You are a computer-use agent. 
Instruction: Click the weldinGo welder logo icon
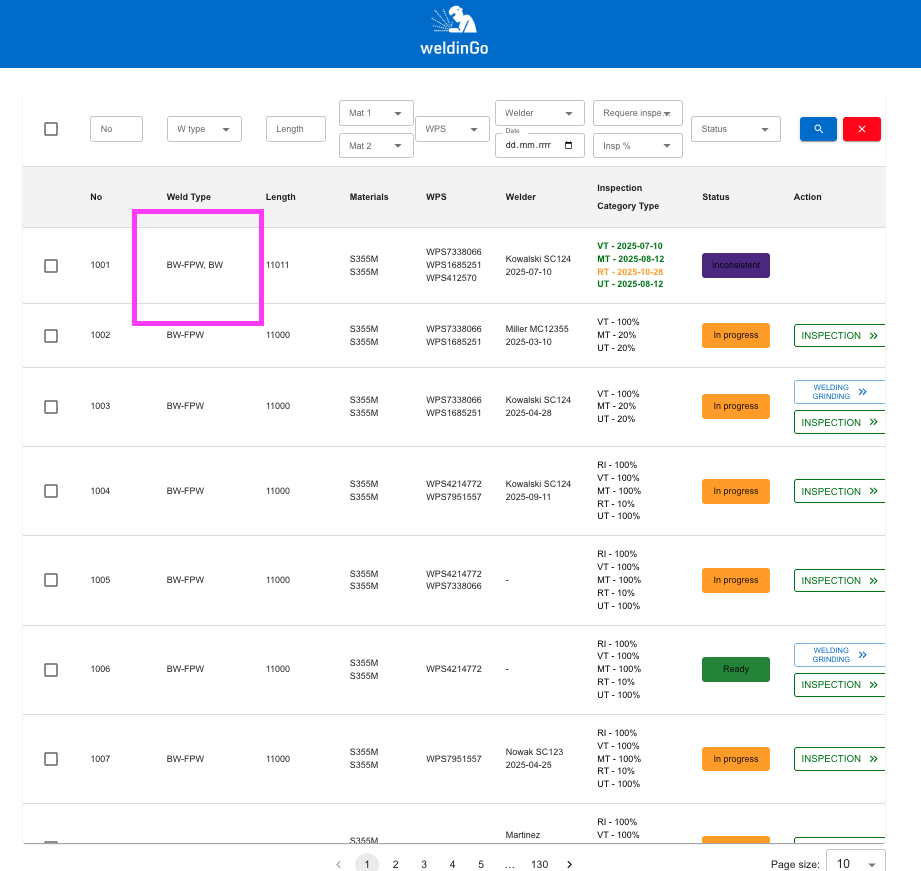(454, 20)
